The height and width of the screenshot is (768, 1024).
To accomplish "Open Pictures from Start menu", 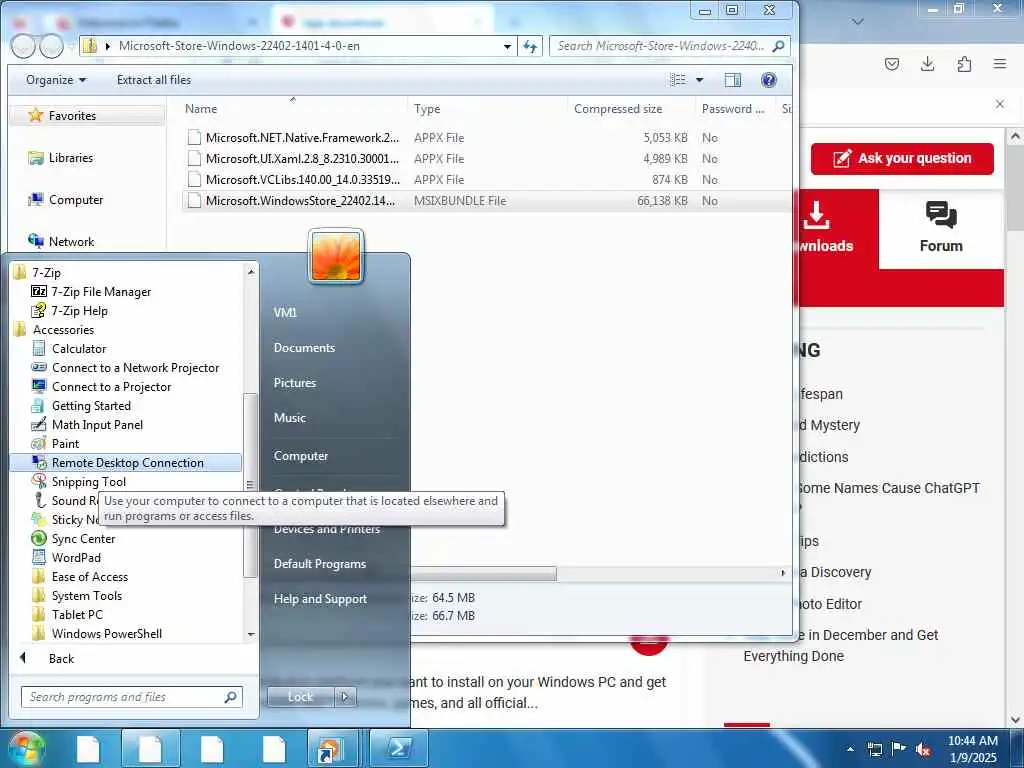I will coord(295,383).
